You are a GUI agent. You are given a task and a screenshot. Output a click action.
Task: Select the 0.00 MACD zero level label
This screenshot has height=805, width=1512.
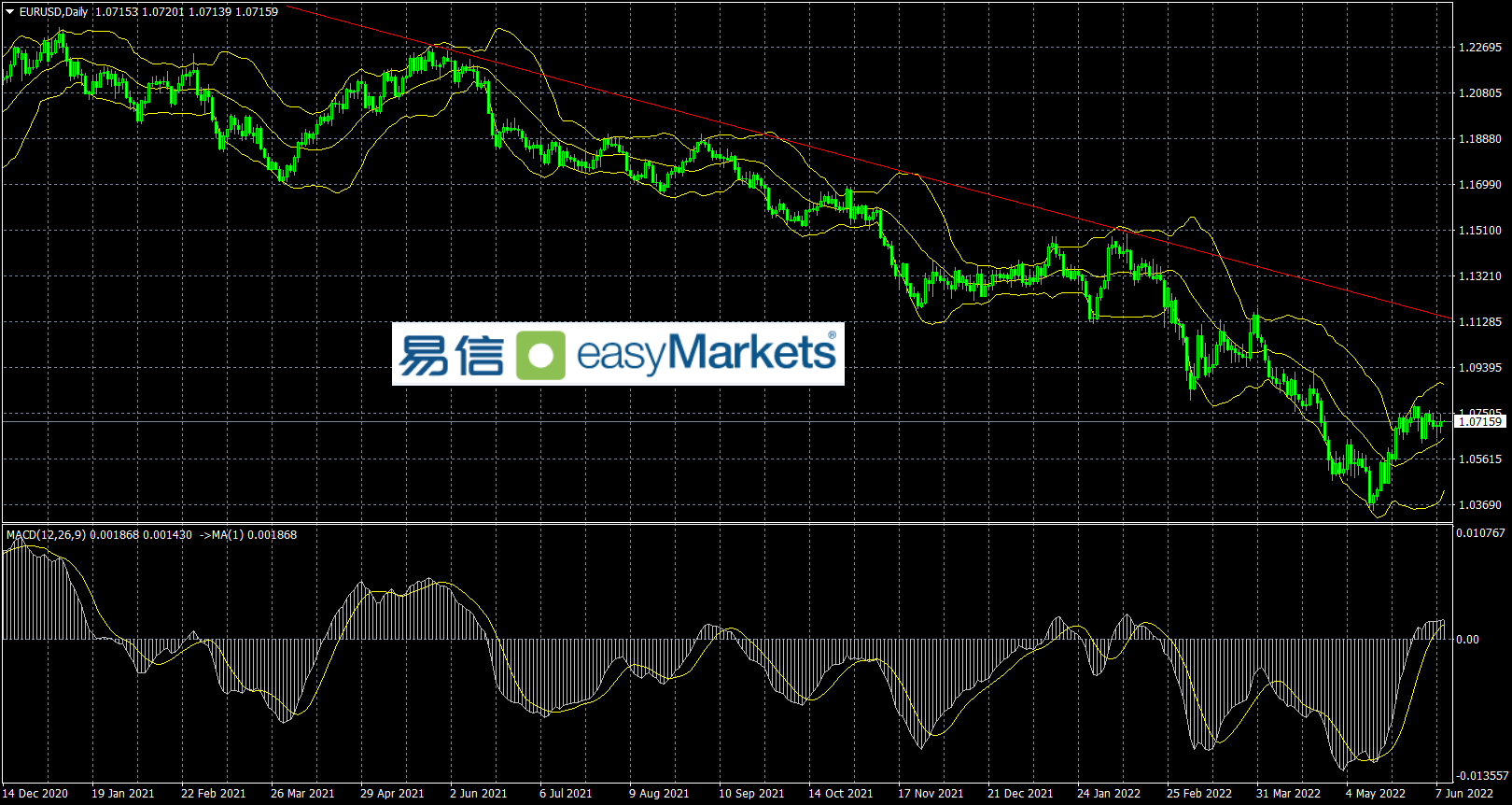coord(1468,640)
